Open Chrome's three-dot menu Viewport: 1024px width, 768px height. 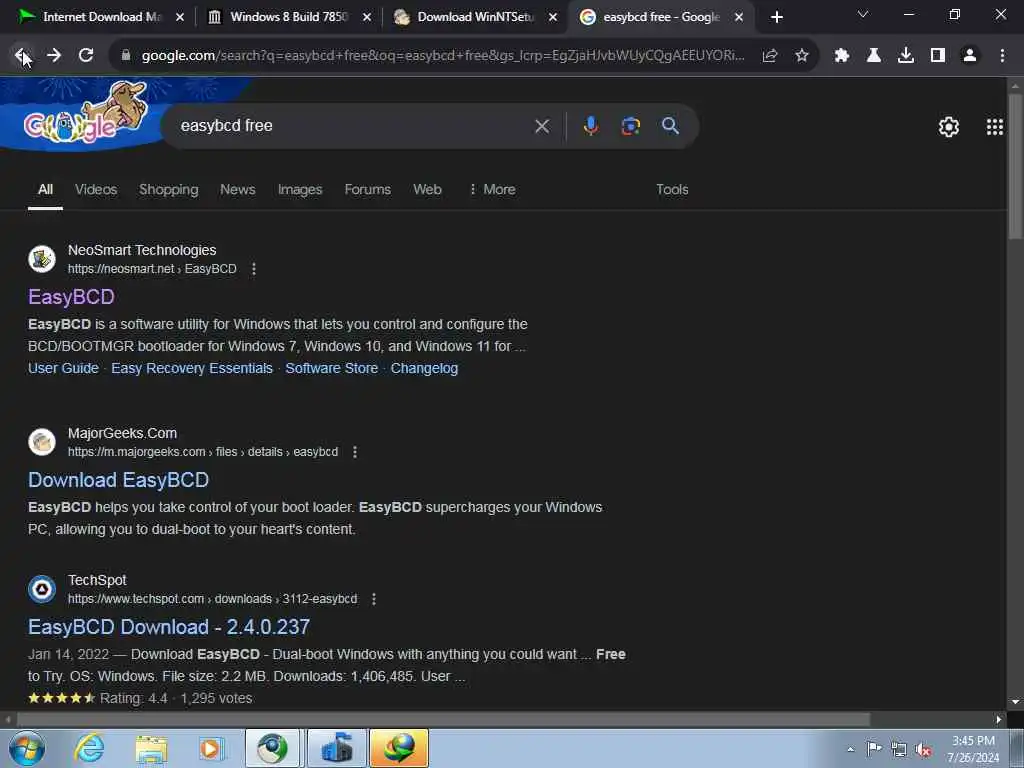pos(1002,56)
